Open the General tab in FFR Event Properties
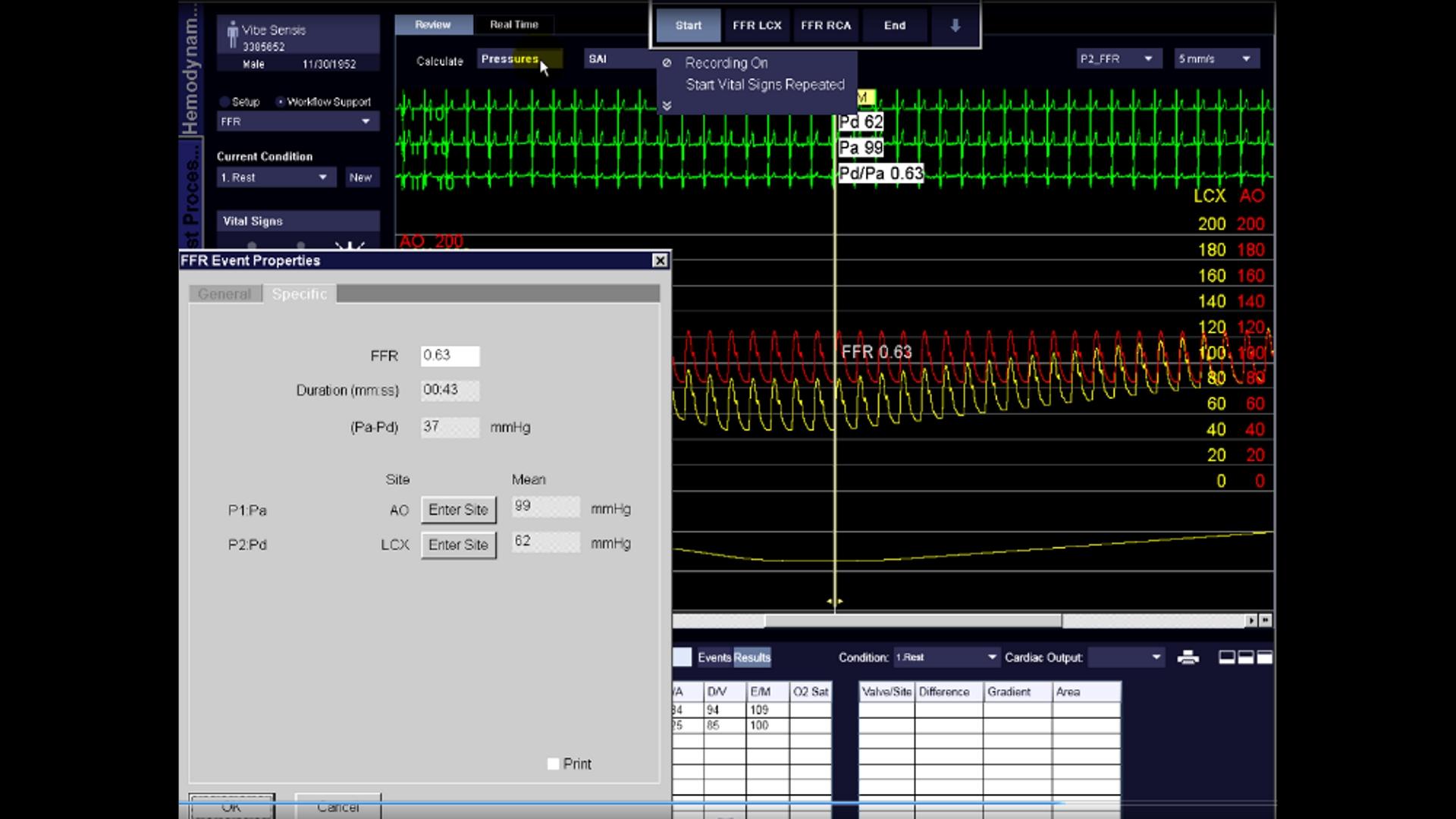Viewport: 1456px width, 819px height. click(x=224, y=293)
